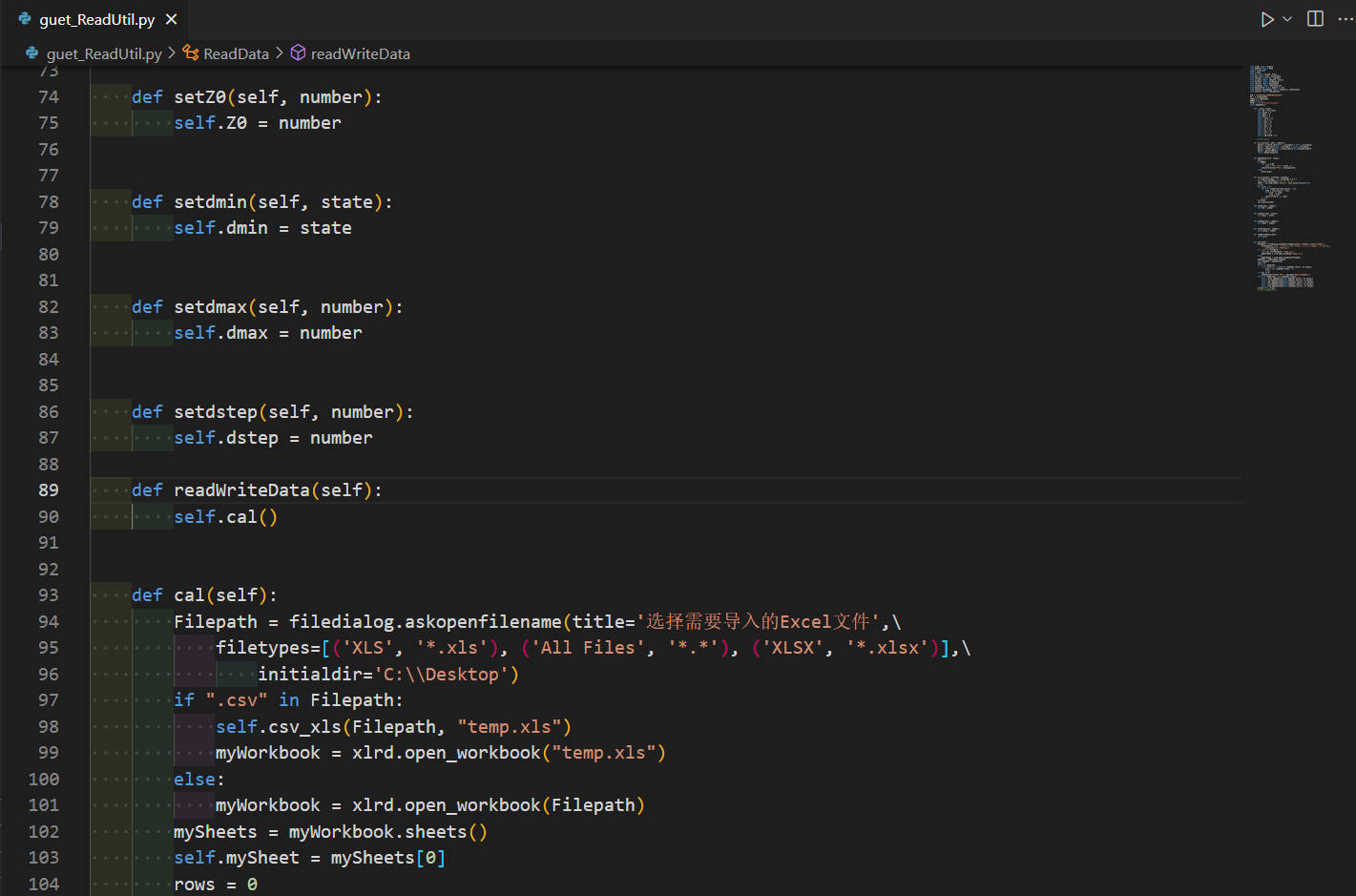Click the csv_xls method call on line 98
This screenshot has width=1356, height=896.
click(x=304, y=726)
